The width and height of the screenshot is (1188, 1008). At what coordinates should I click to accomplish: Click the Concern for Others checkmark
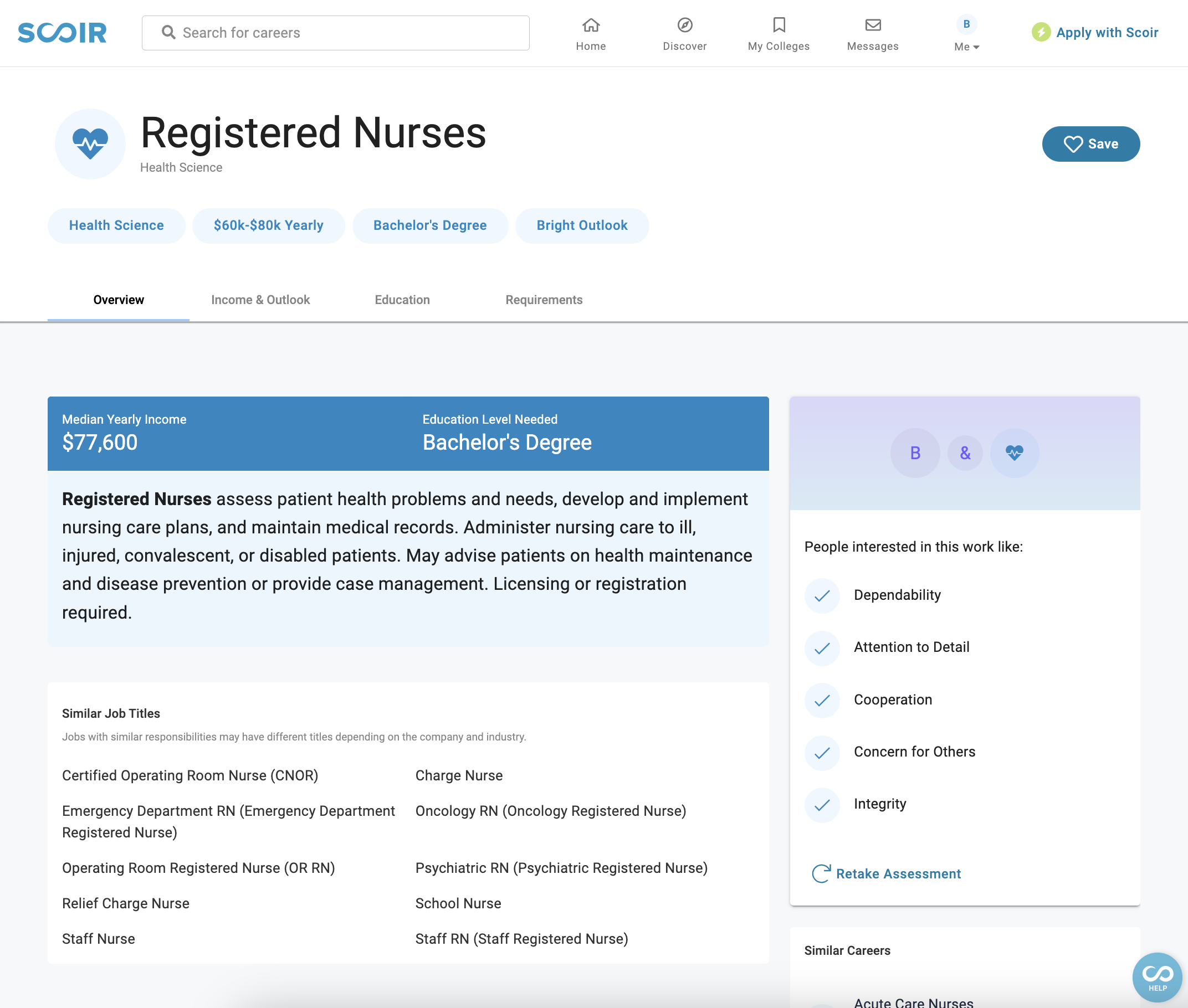(822, 753)
